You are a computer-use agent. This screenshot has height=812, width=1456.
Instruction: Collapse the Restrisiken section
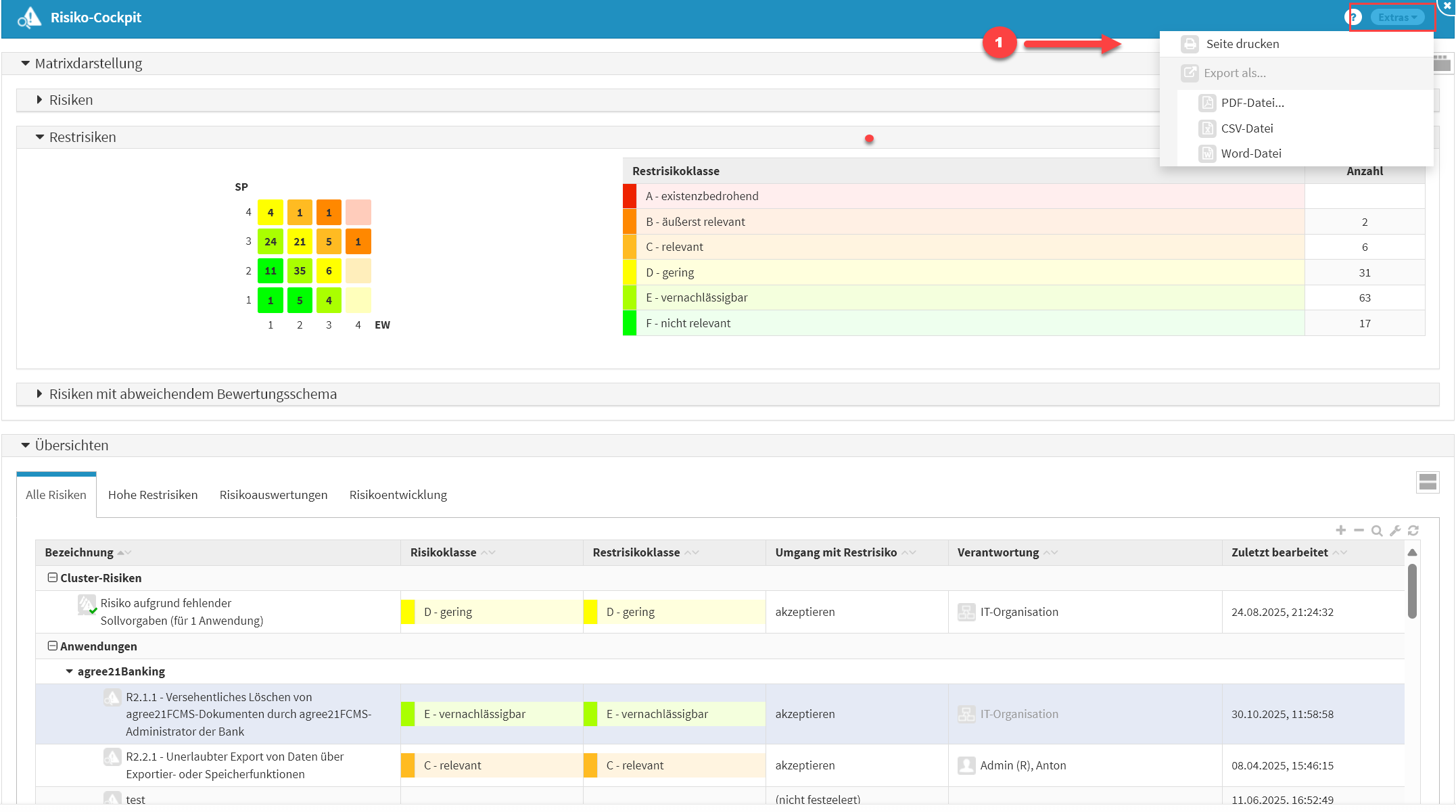click(x=39, y=137)
